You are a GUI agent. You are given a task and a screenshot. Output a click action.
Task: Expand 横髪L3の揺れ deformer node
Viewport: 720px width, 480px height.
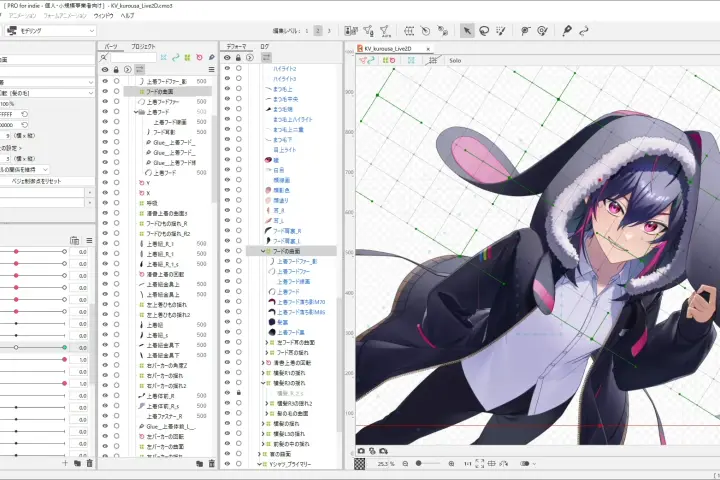click(x=263, y=434)
